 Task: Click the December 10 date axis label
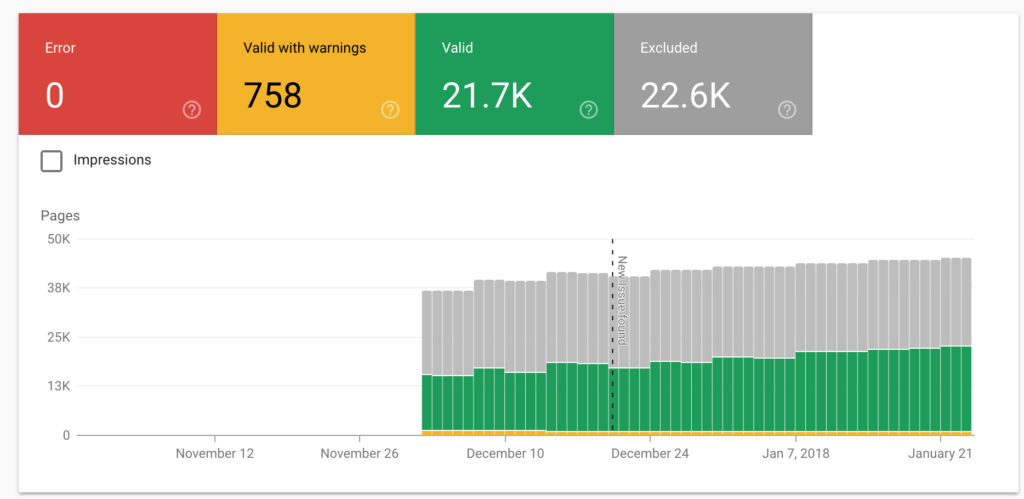click(x=505, y=453)
